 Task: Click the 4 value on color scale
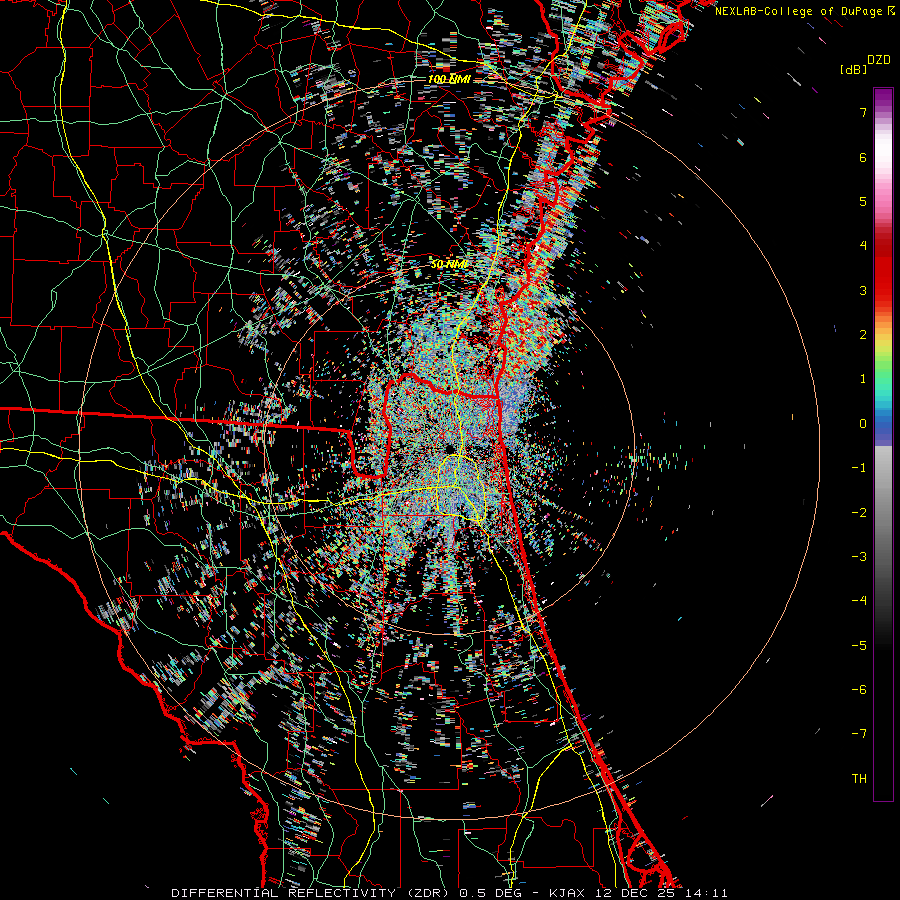[863, 246]
